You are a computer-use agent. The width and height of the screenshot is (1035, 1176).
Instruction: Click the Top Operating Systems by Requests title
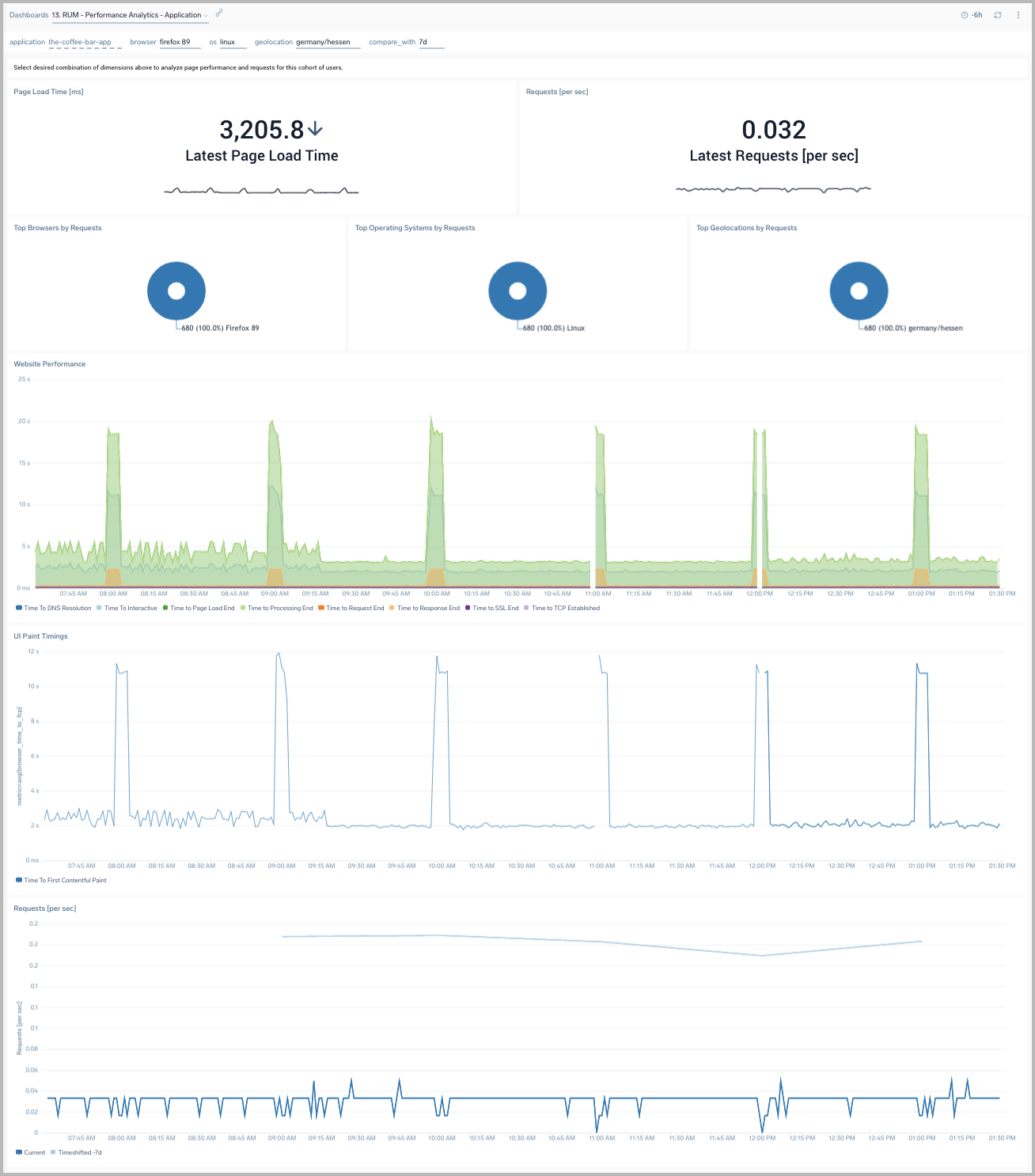415,228
